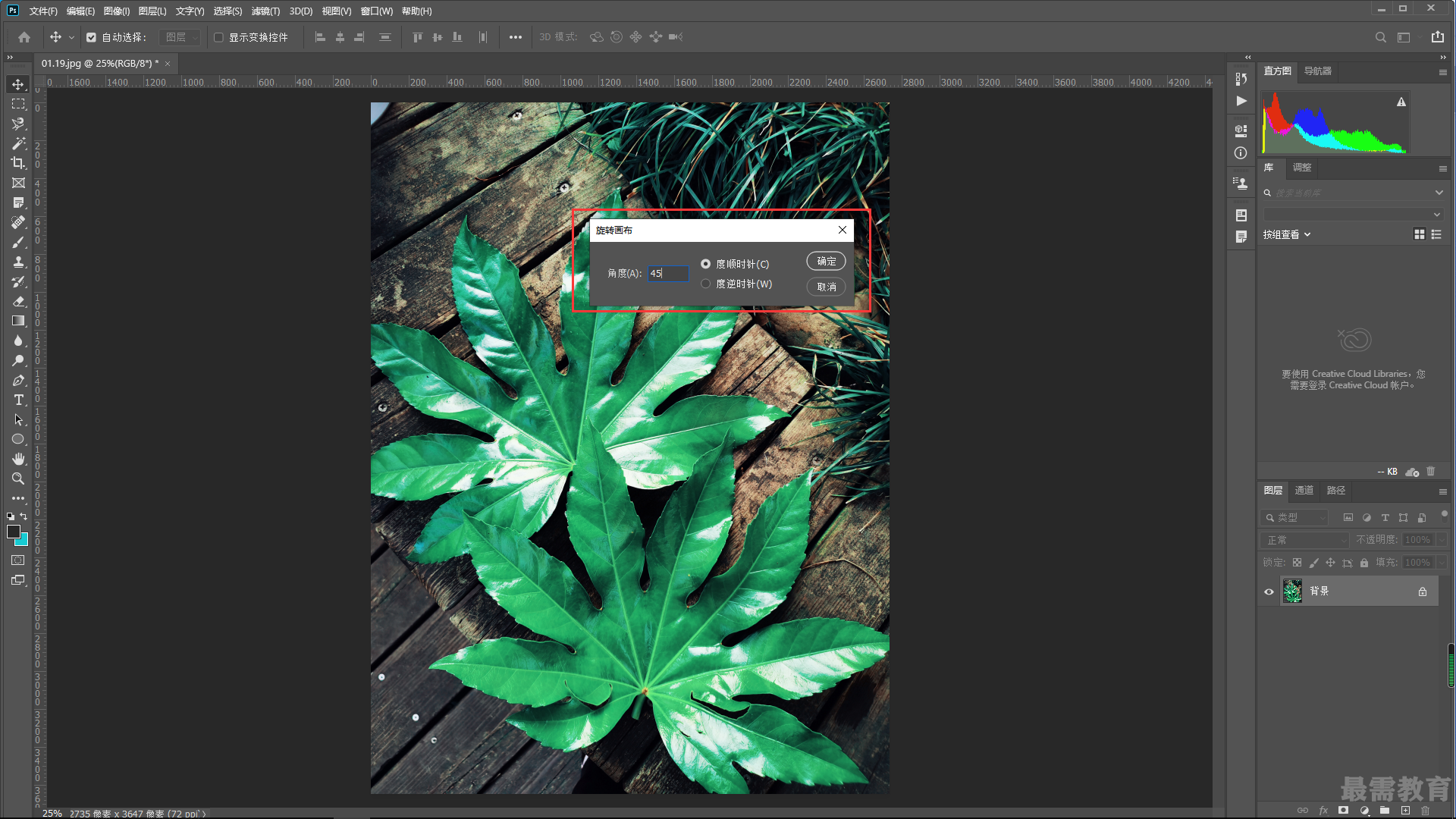Select the Hand tool
The image size is (1456, 819).
18,459
